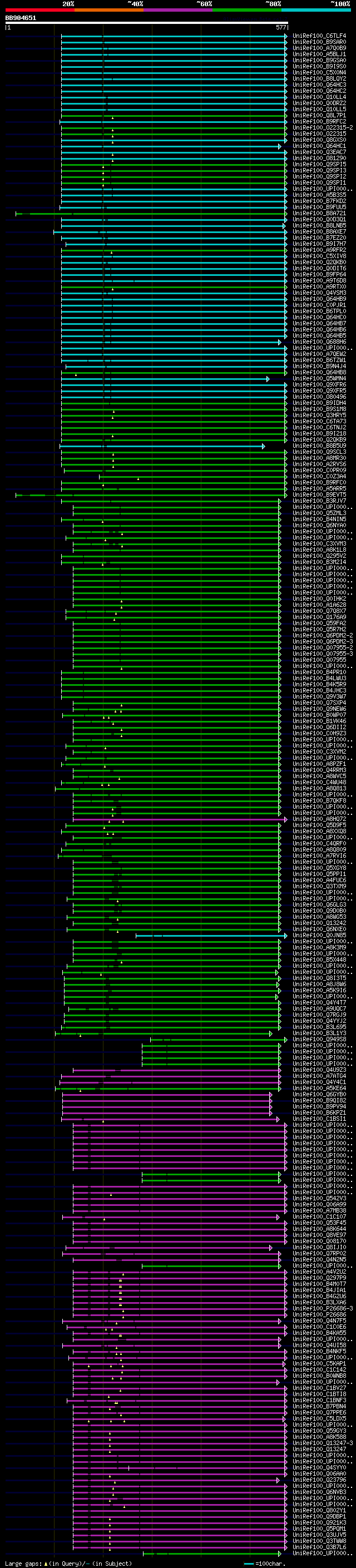Click the cyan partial bar for UniRef100_Q0JN85
The height and width of the screenshot is (1568, 356).
(211, 936)
